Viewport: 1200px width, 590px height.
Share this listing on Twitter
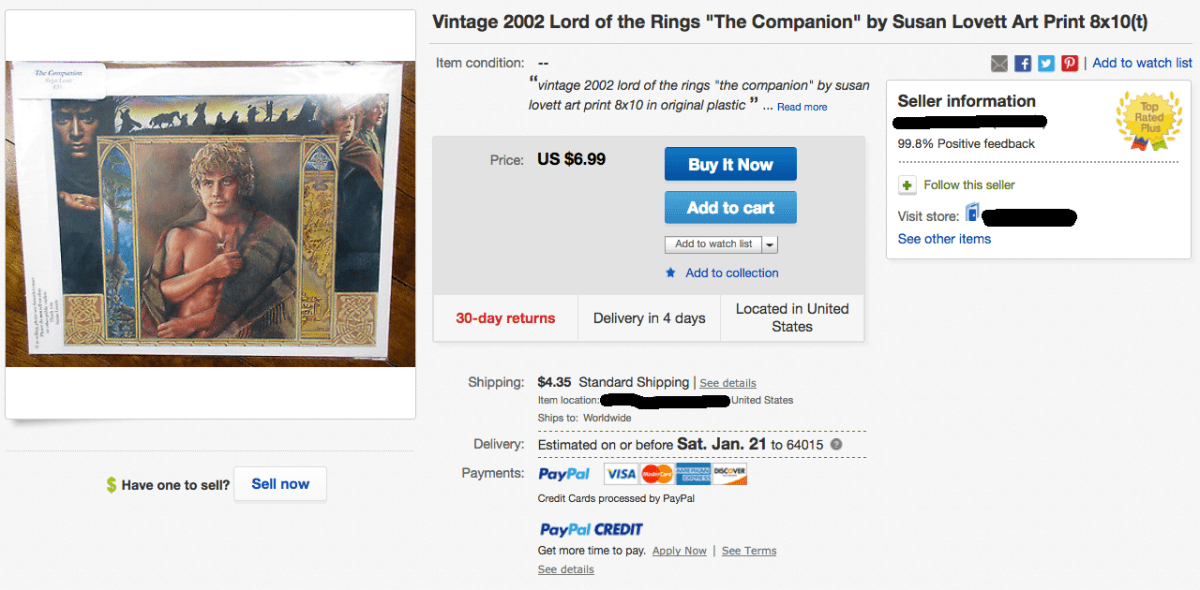[x=1046, y=63]
